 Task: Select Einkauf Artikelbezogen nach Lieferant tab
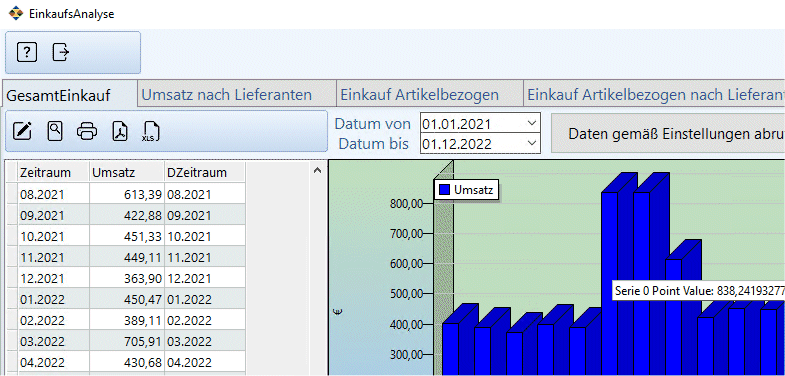pos(654,95)
